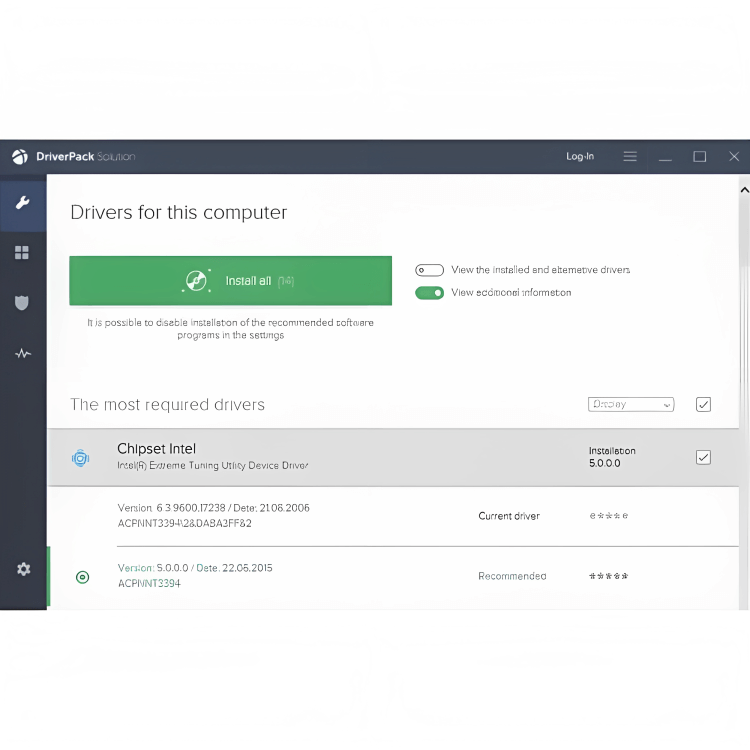Open the Protection shield icon in sidebar
Screen dimensions: 750x750
pos(22,302)
